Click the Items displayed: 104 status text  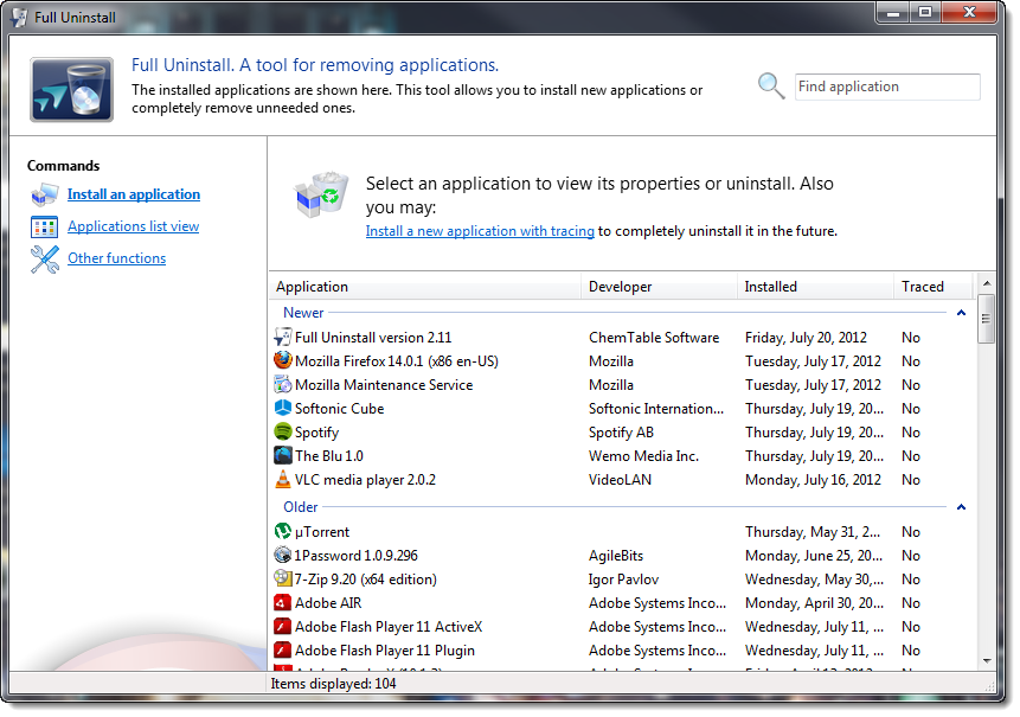click(333, 684)
